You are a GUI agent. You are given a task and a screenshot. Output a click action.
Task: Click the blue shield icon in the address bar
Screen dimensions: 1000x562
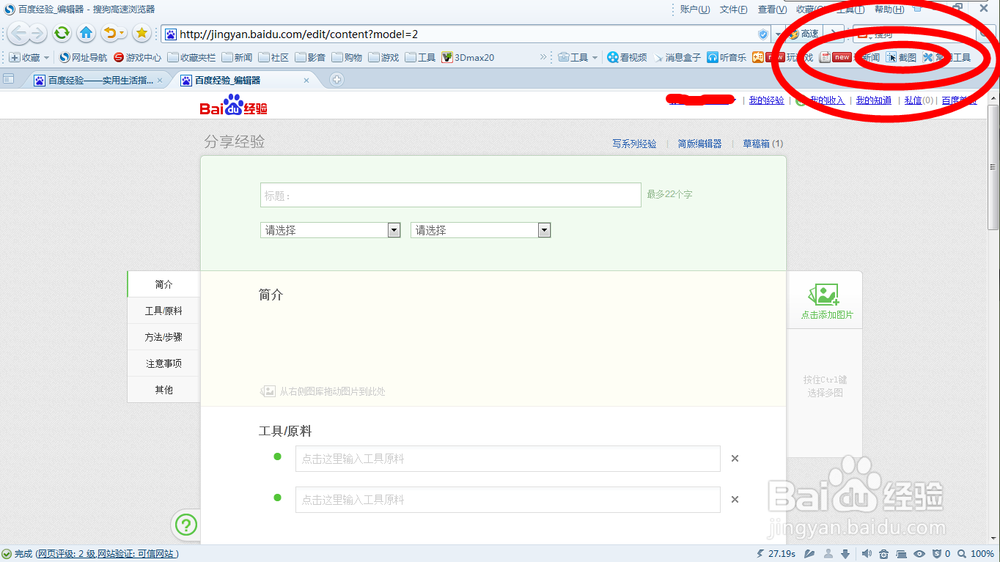[763, 34]
